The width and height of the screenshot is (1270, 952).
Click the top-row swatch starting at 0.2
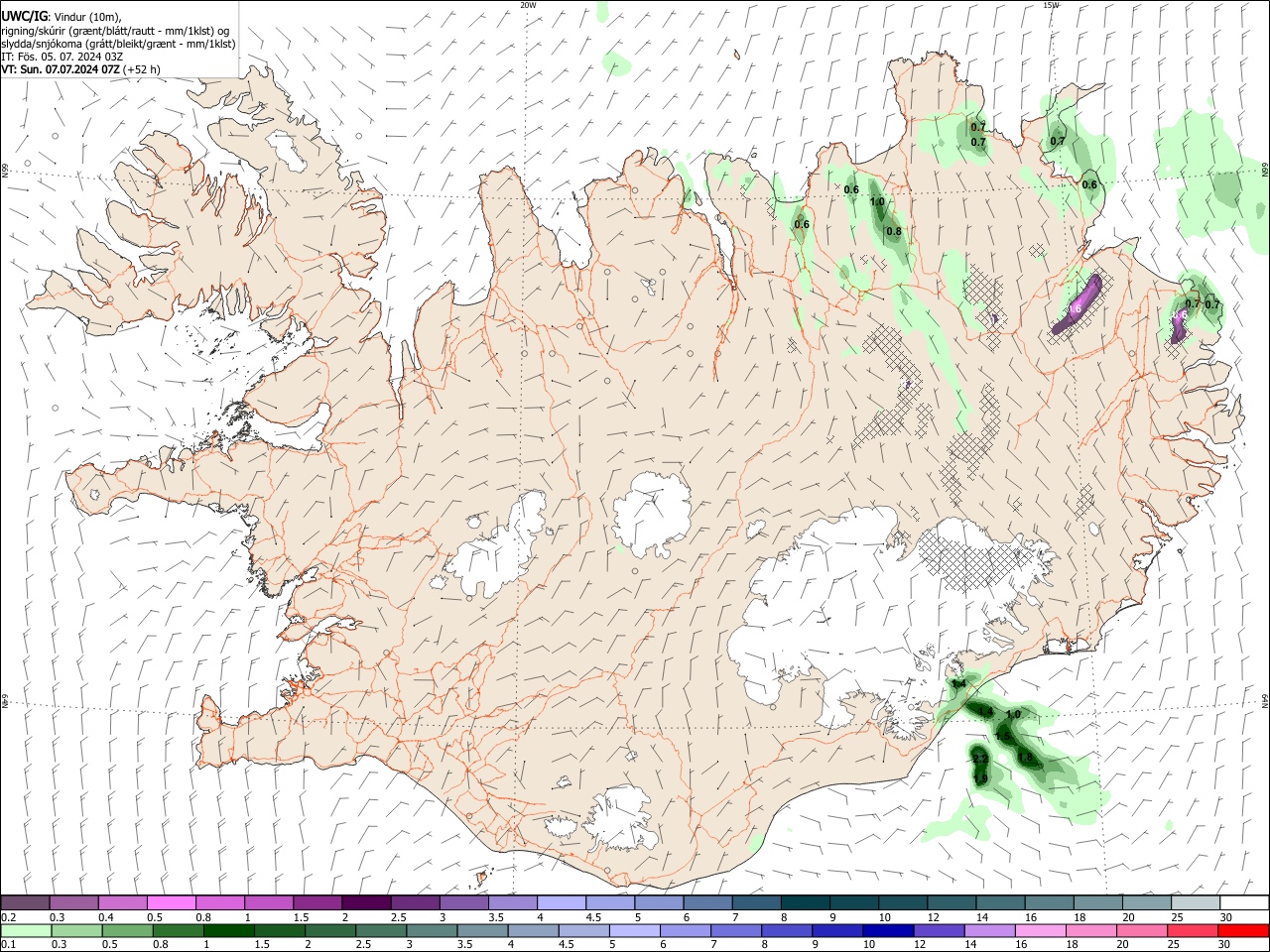(x=25, y=903)
